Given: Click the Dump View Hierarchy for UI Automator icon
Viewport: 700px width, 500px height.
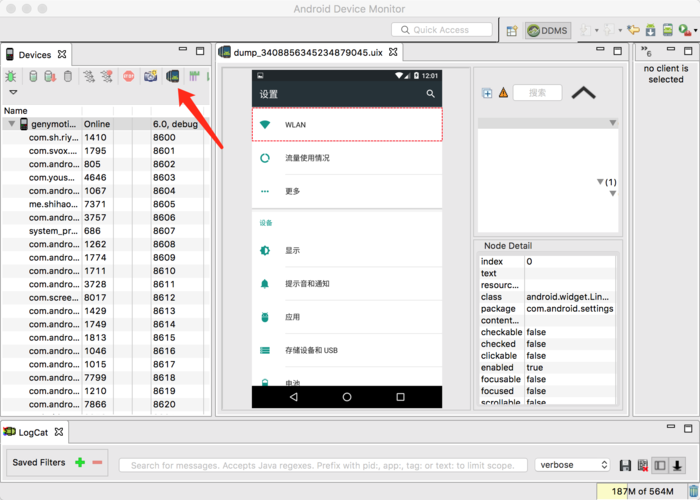Looking at the screenshot, I should [172, 76].
